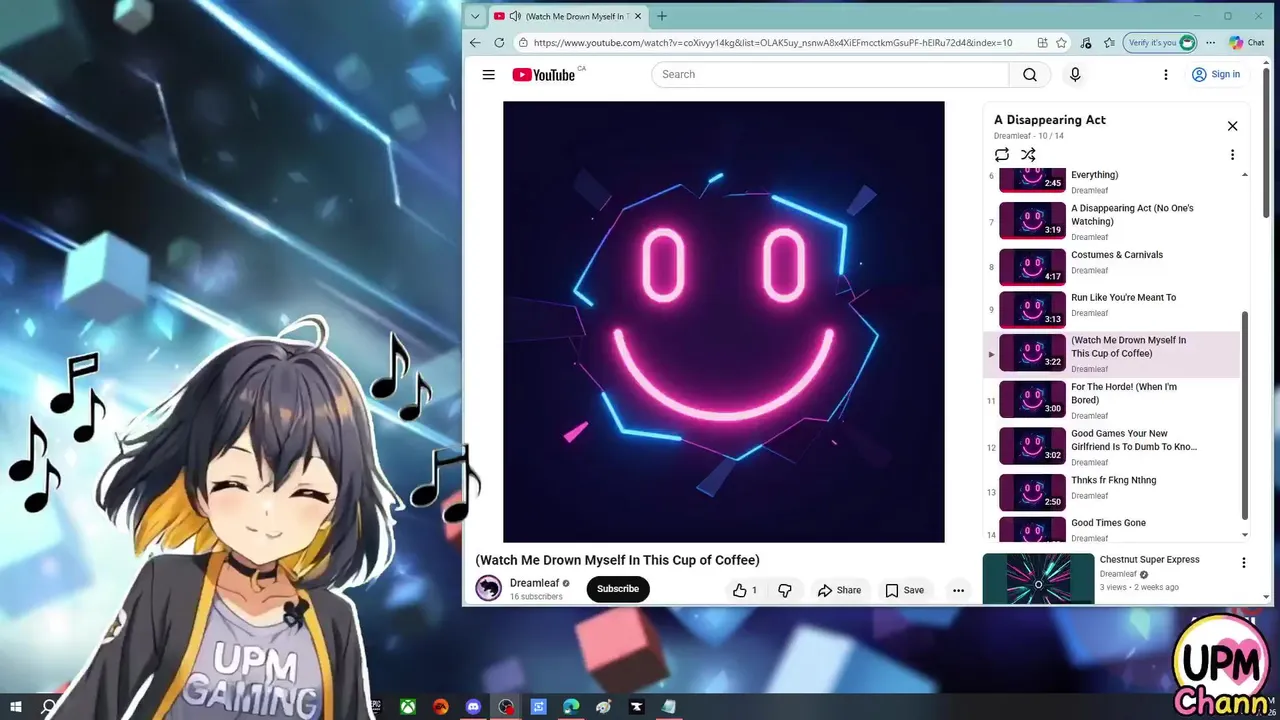Screen dimensions: 1280x720
Task: Click the video player smiley image
Action: (x=723, y=322)
